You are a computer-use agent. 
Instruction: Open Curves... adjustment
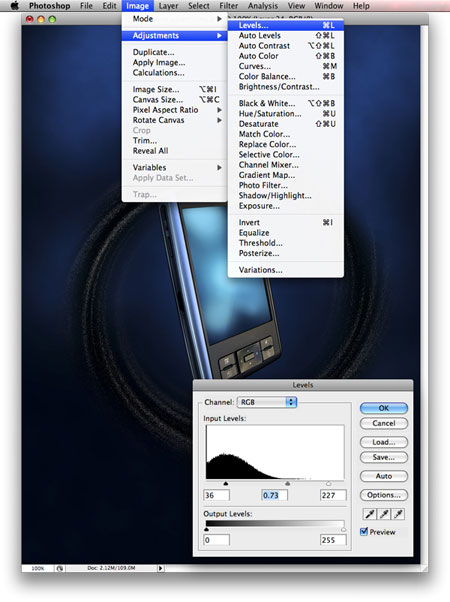pos(286,66)
